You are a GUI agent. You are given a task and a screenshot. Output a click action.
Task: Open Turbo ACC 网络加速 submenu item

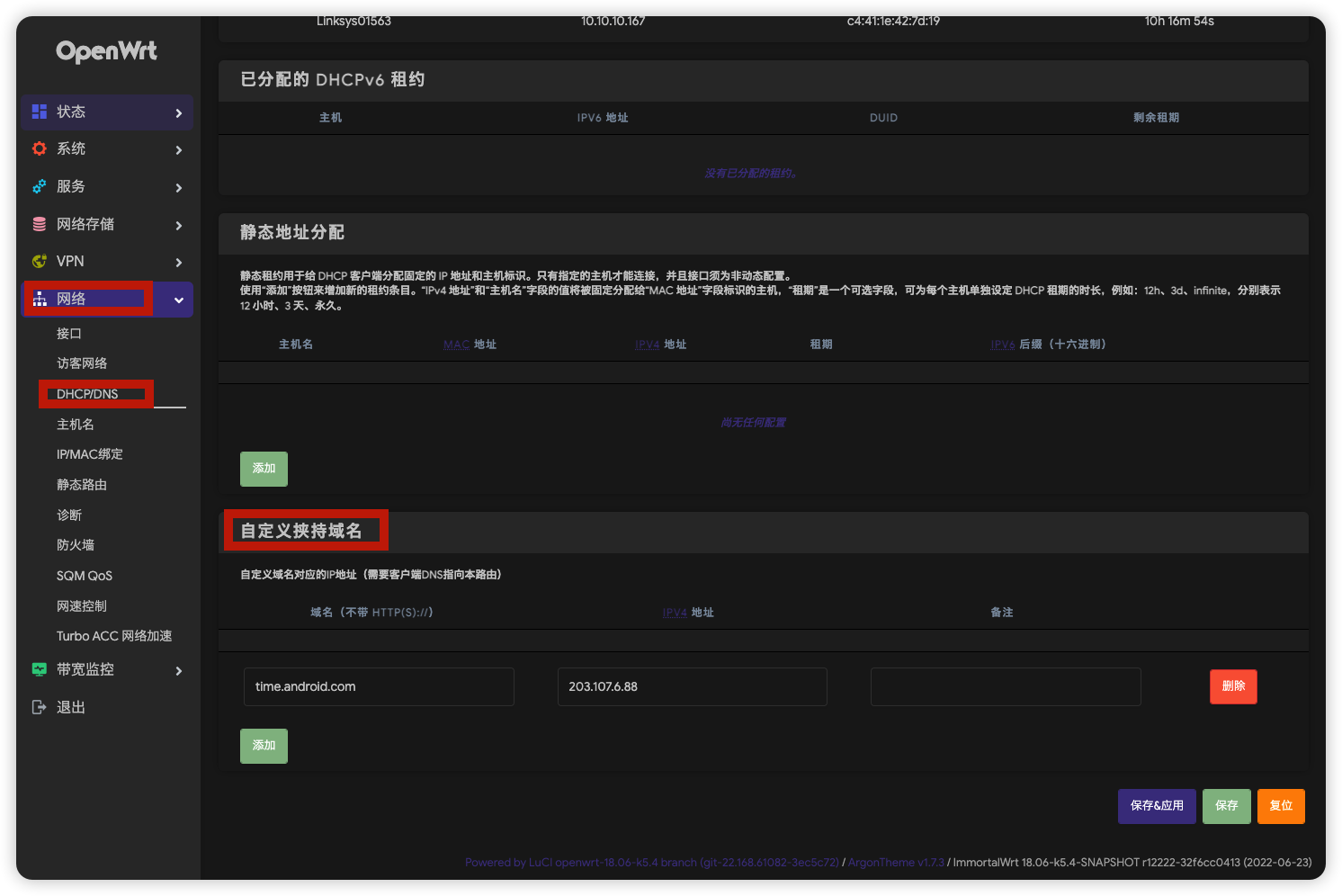coord(114,636)
